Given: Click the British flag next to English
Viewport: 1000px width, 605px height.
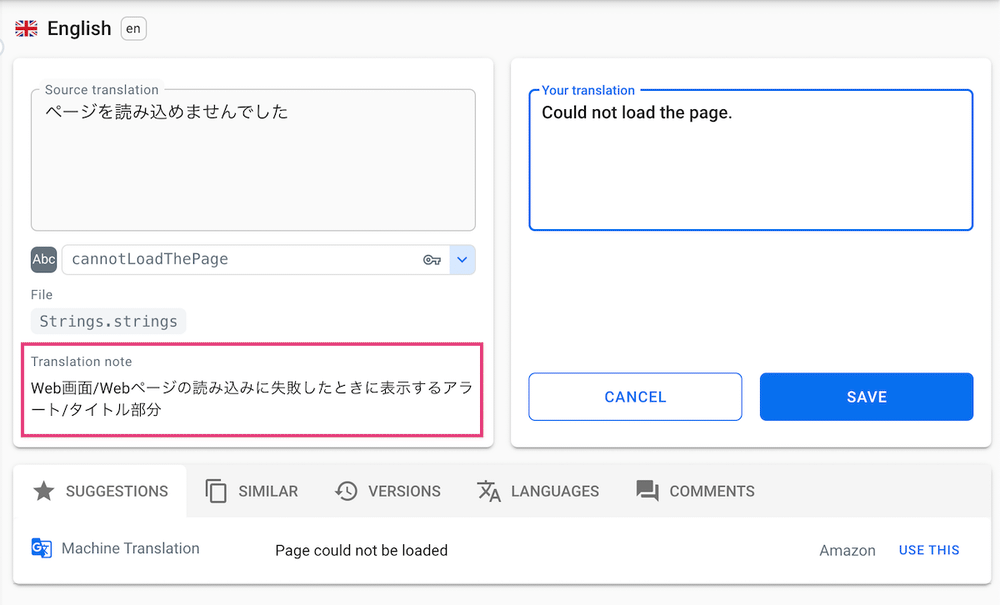Looking at the screenshot, I should (25, 28).
